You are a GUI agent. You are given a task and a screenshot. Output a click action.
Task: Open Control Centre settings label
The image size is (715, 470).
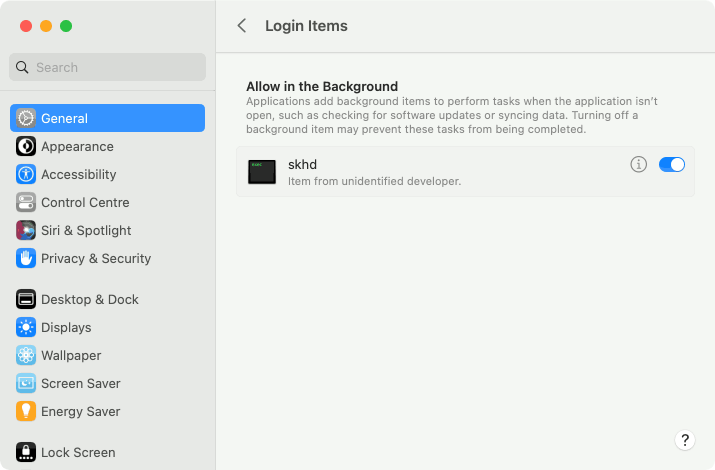pyautogui.click(x=85, y=202)
